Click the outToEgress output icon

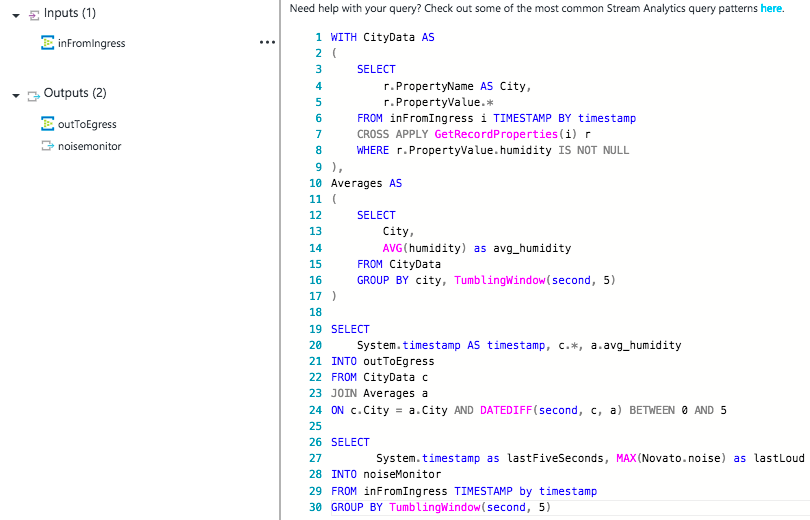point(48,124)
